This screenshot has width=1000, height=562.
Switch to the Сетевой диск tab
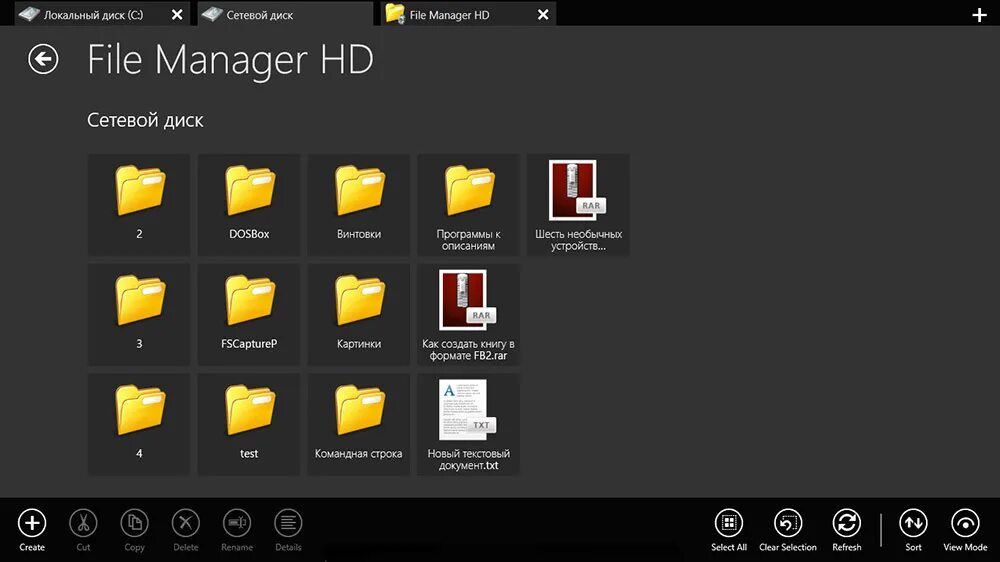[285, 14]
